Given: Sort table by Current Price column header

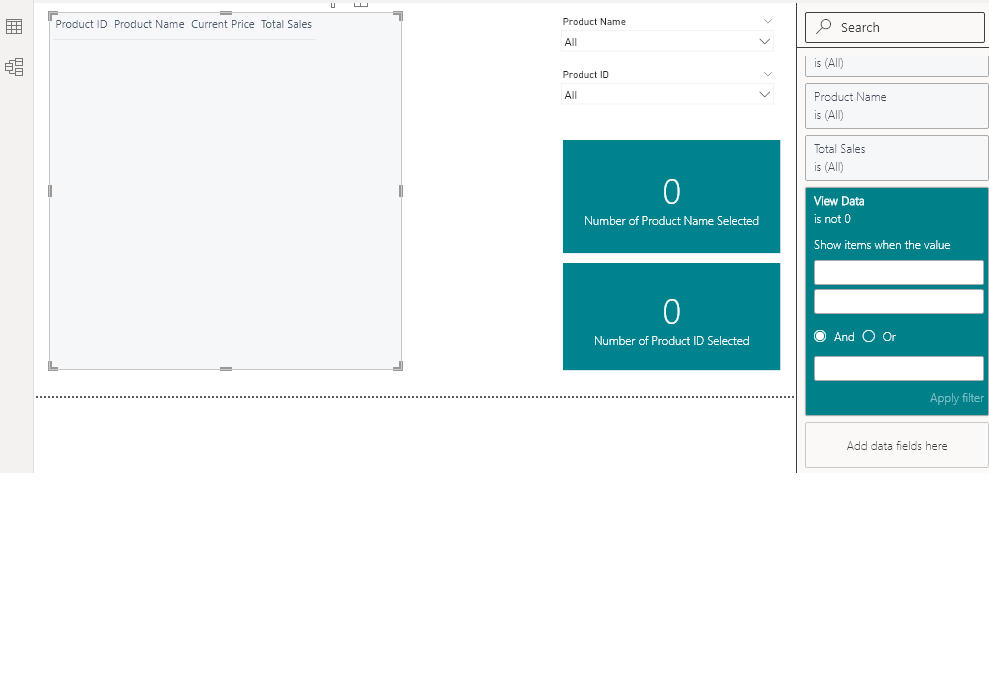Looking at the screenshot, I should (223, 24).
